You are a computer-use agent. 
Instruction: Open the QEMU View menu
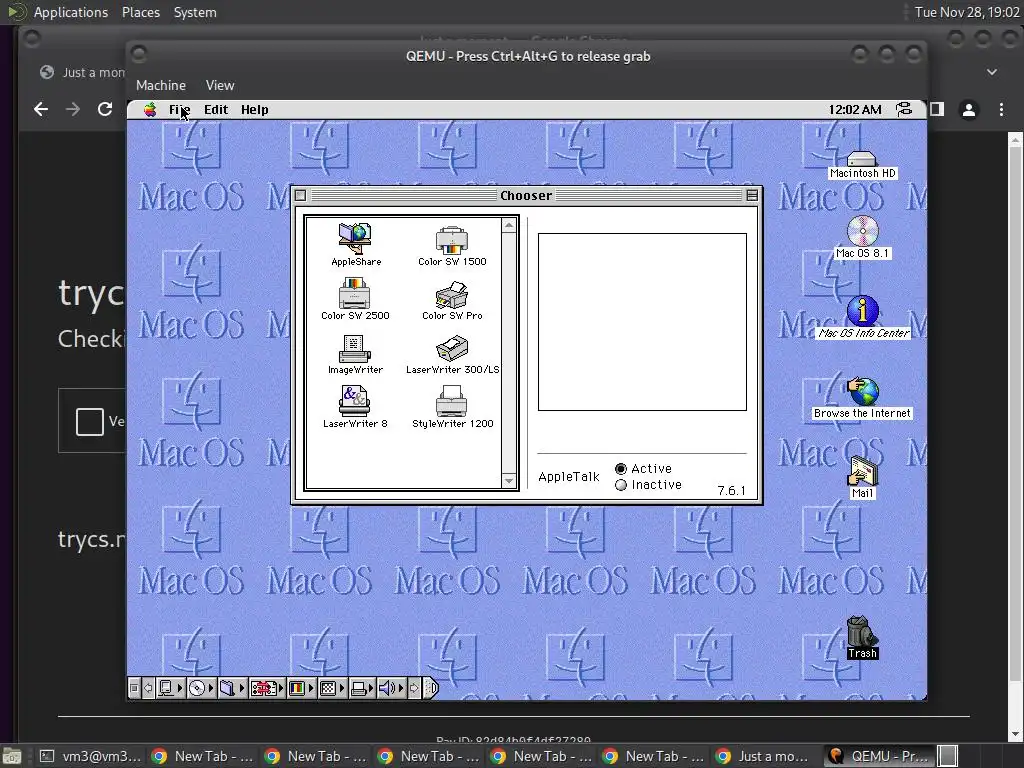pos(220,86)
